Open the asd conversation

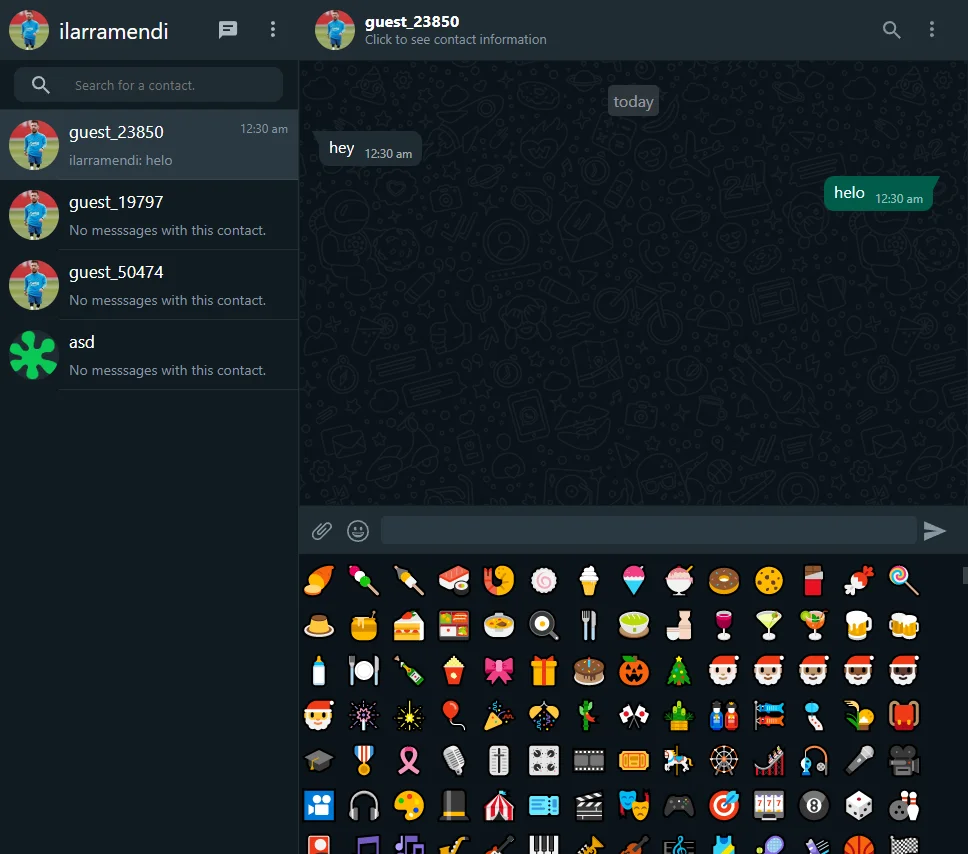coord(149,355)
